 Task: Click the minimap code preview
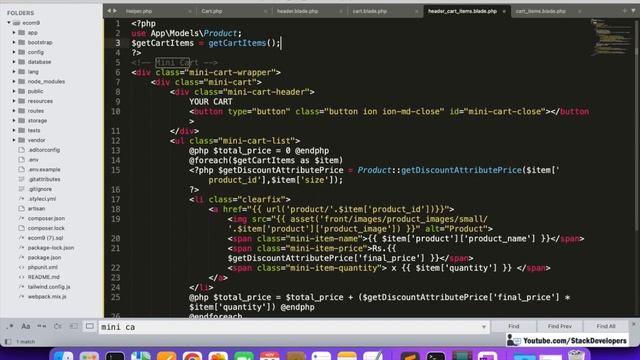tap(611, 38)
